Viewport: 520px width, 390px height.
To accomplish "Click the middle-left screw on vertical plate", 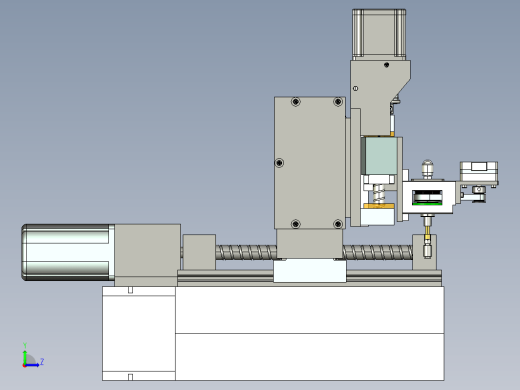I will [x=279, y=163].
